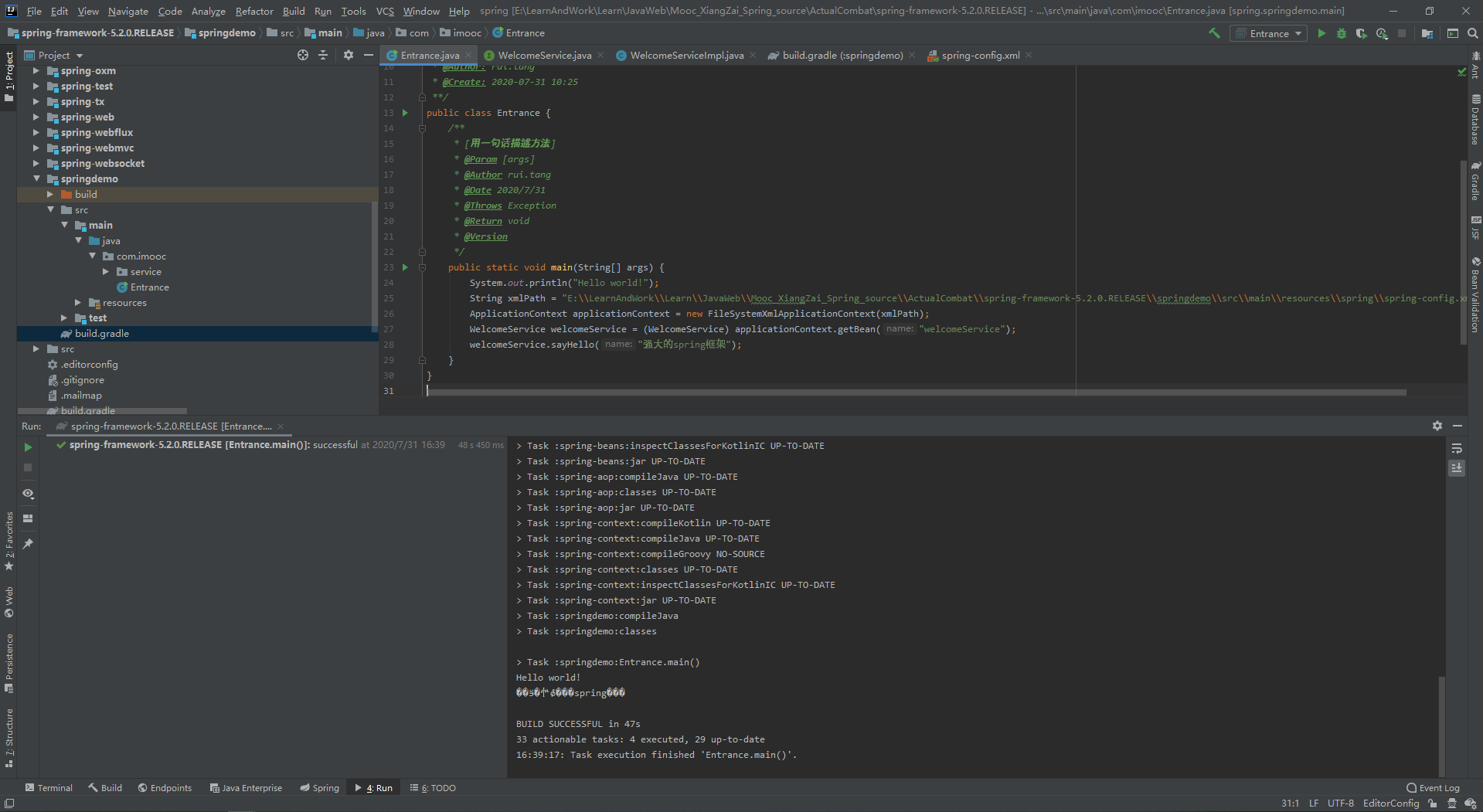The image size is (1483, 812).
Task: Open the VCS menu
Action: [x=385, y=11]
